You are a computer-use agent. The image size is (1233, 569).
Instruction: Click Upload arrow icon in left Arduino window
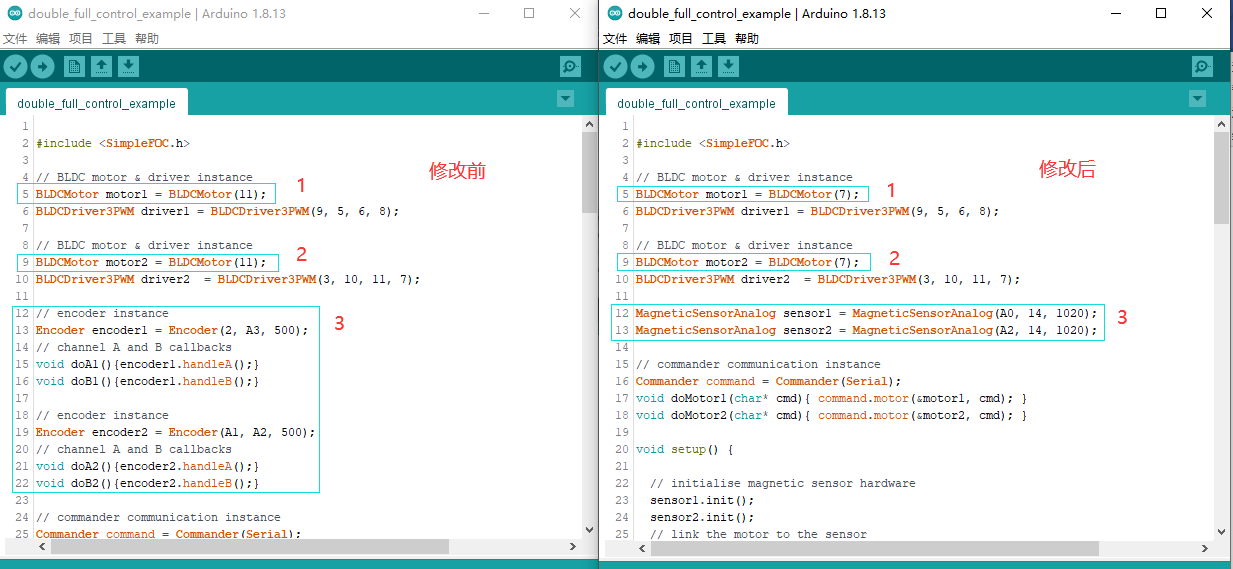[42, 67]
